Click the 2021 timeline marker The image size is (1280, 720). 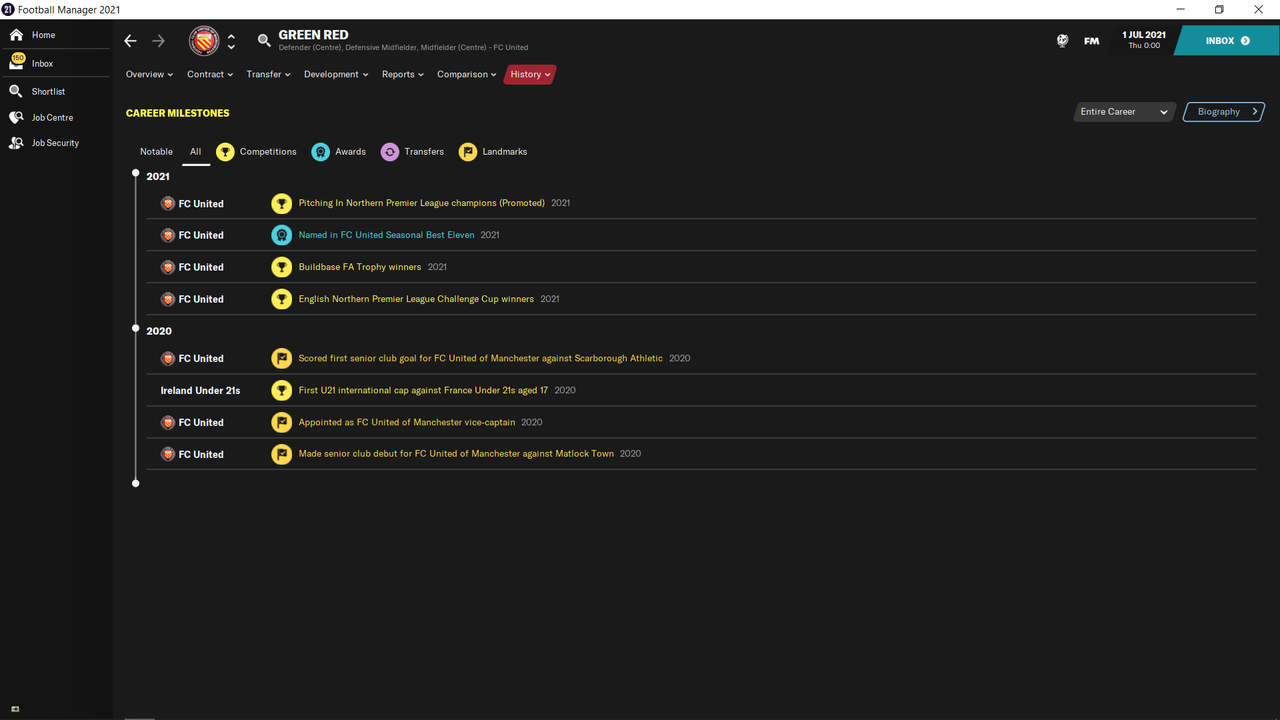tap(136, 173)
